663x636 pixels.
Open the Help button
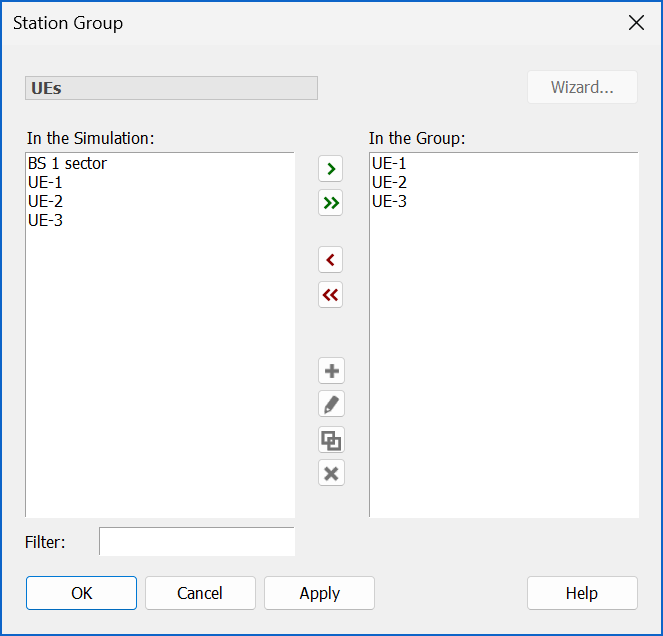point(582,593)
